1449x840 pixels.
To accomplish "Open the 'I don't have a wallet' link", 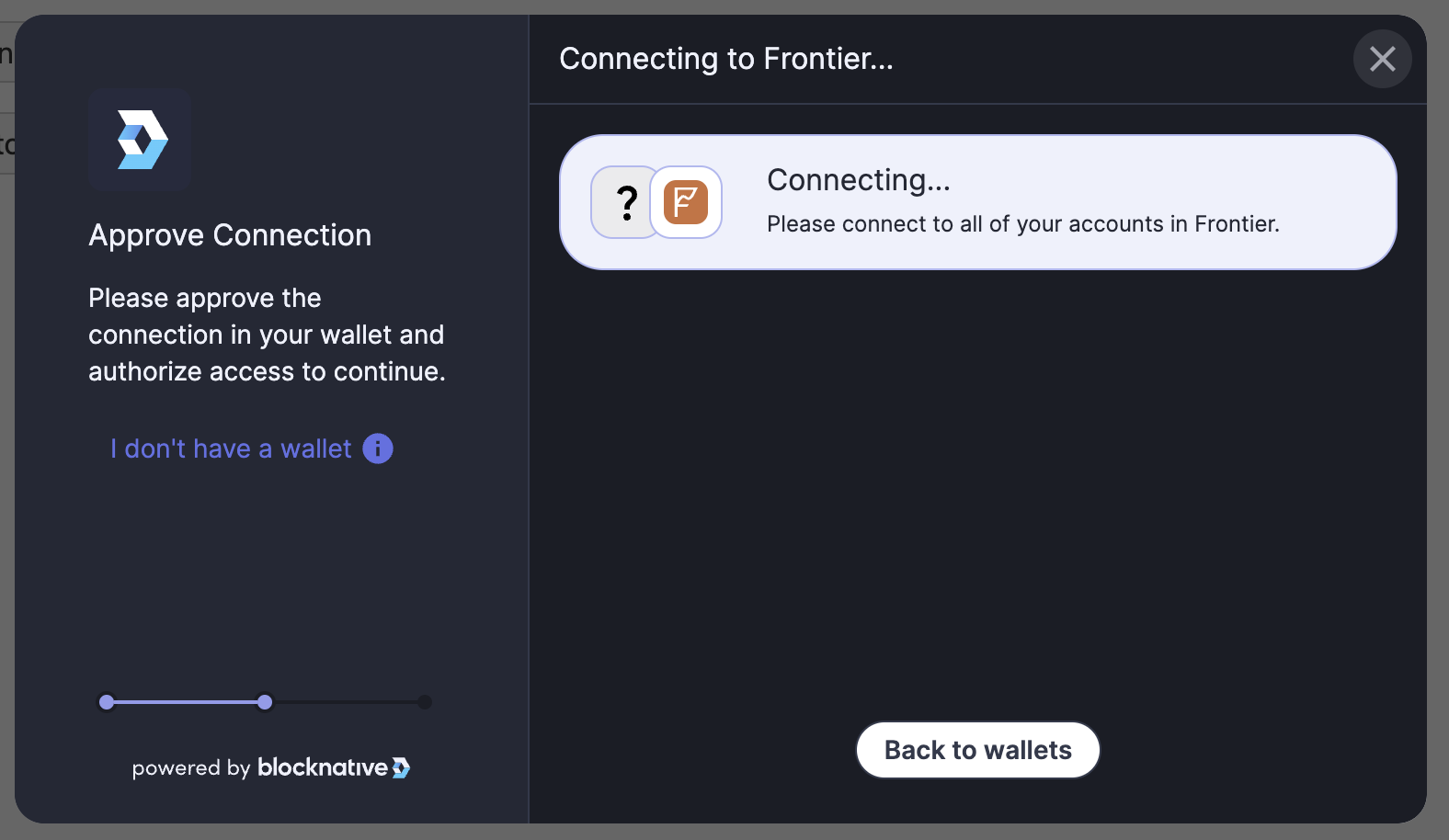I will click(229, 448).
